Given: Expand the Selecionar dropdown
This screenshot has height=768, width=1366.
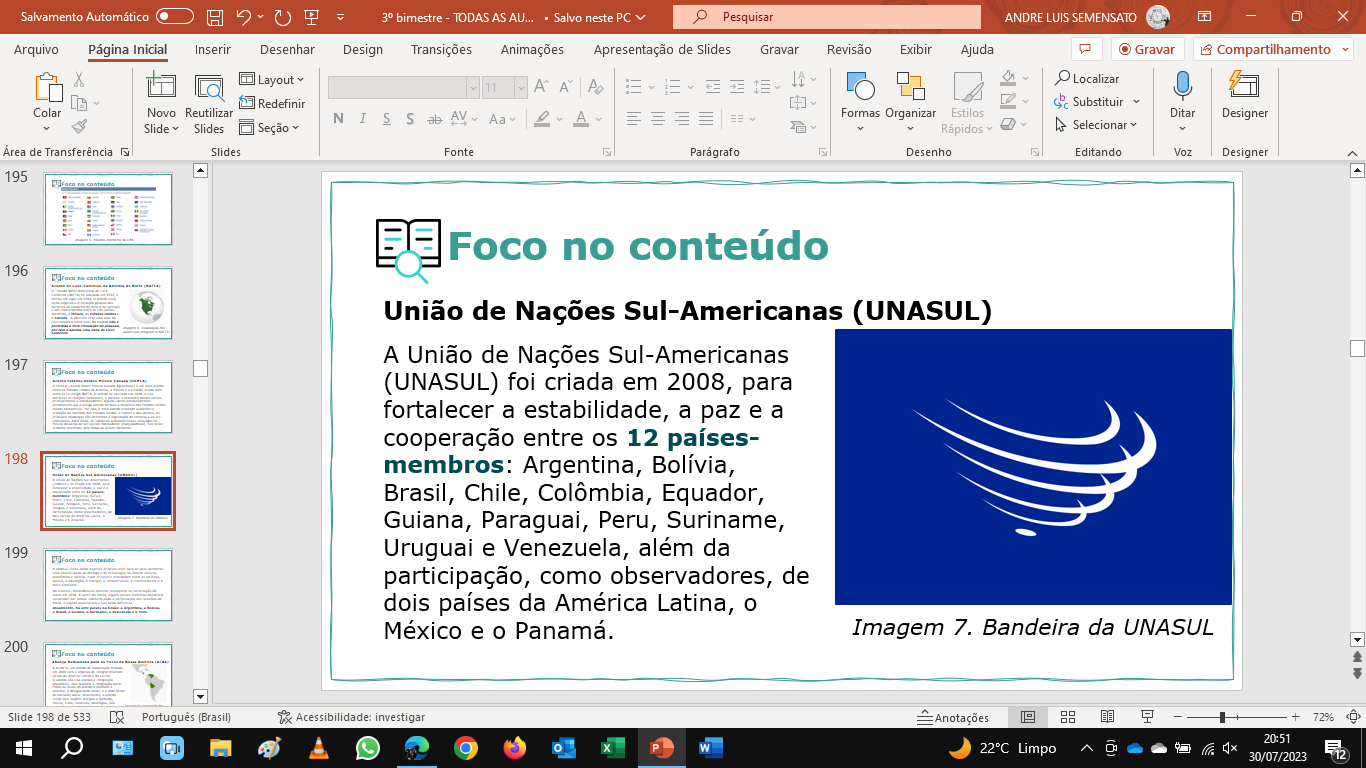Looking at the screenshot, I should [1097, 125].
